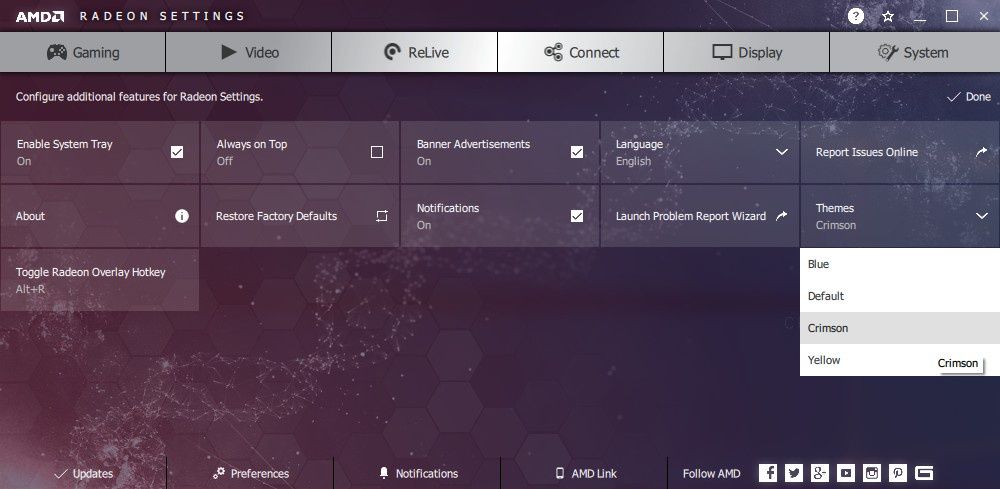The image size is (1000, 489).
Task: Open Updates in bottom bar
Action: pyautogui.click(x=84, y=473)
